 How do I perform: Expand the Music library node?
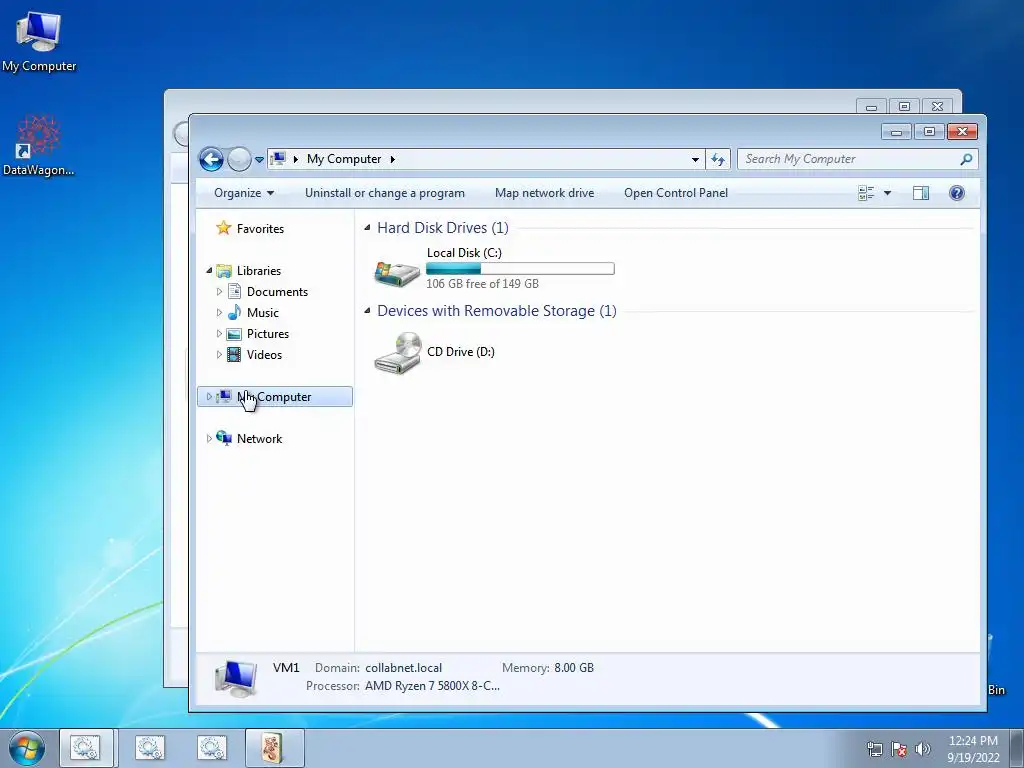pos(219,312)
